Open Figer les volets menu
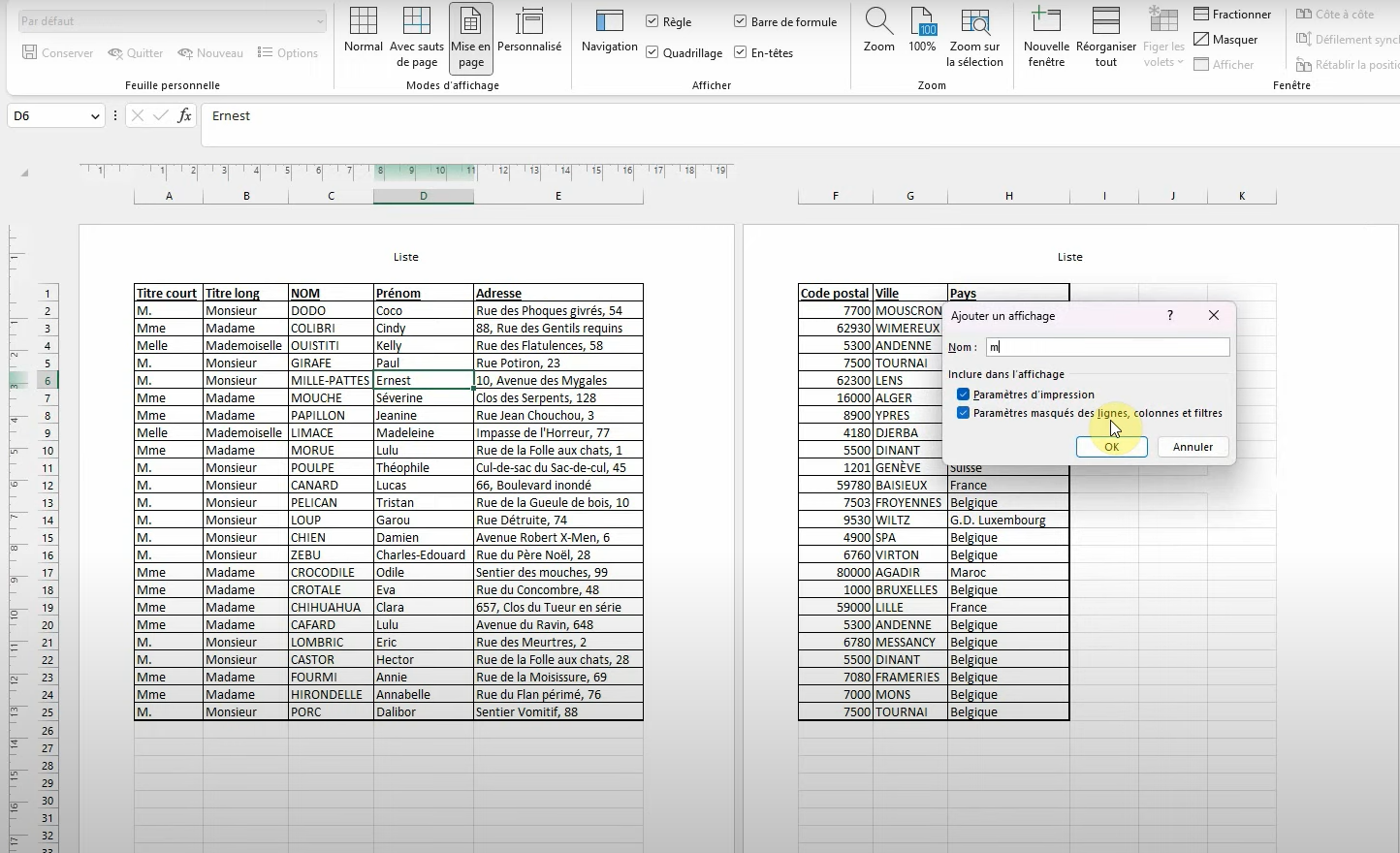Image resolution: width=1400 pixels, height=853 pixels. [x=1163, y=38]
